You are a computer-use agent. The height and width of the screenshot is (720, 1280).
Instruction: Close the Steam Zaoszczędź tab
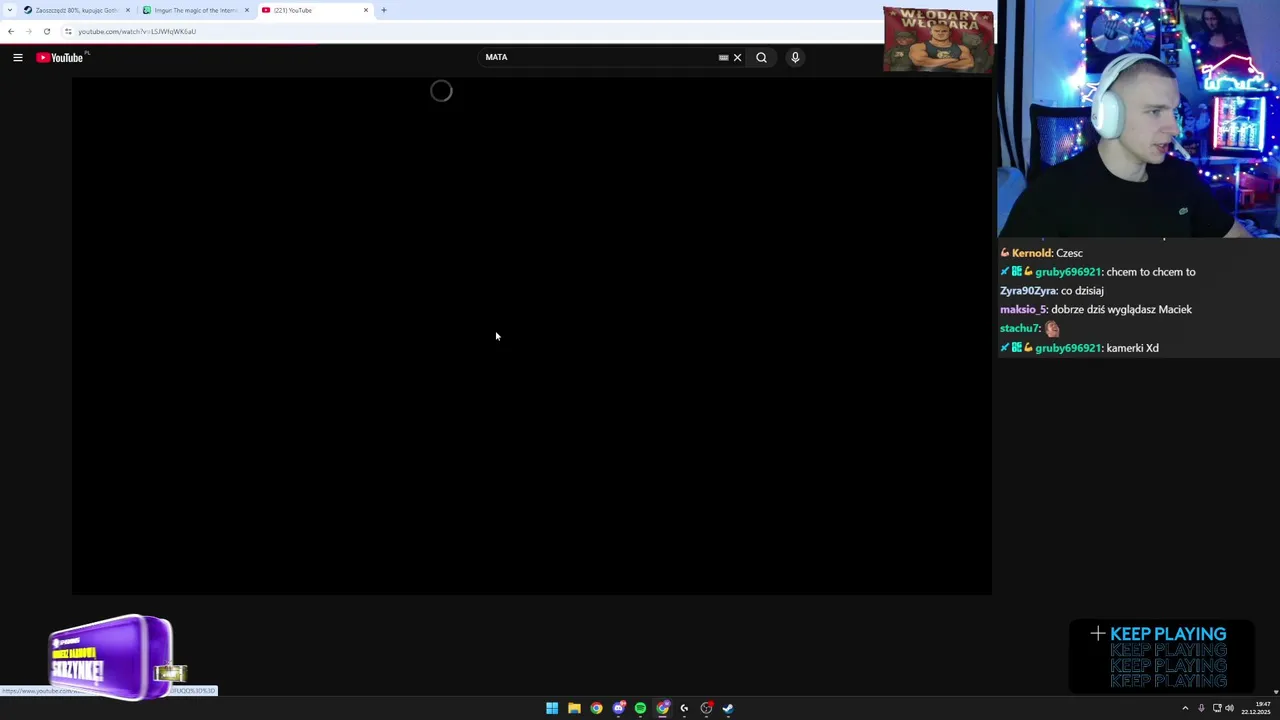128,10
